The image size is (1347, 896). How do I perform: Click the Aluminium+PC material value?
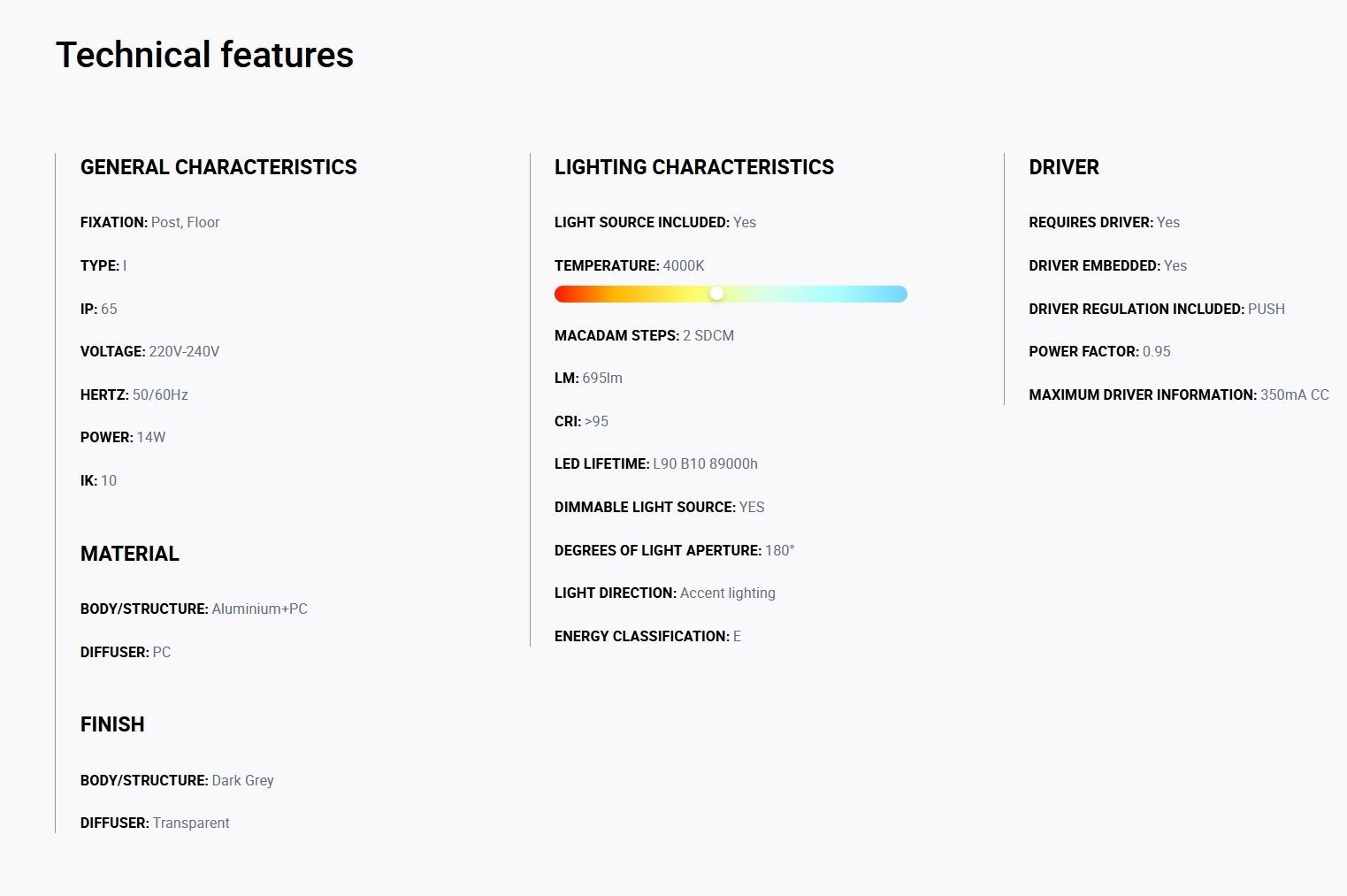(x=259, y=609)
